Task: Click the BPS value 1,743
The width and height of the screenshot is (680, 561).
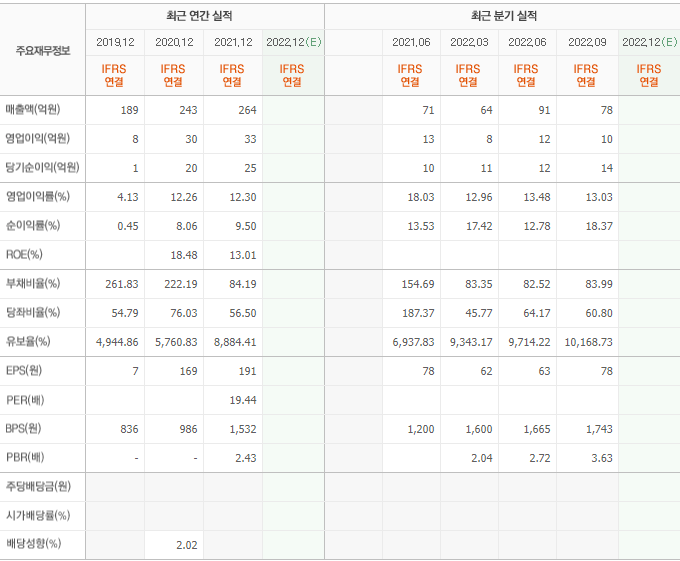Action: [x=600, y=429]
